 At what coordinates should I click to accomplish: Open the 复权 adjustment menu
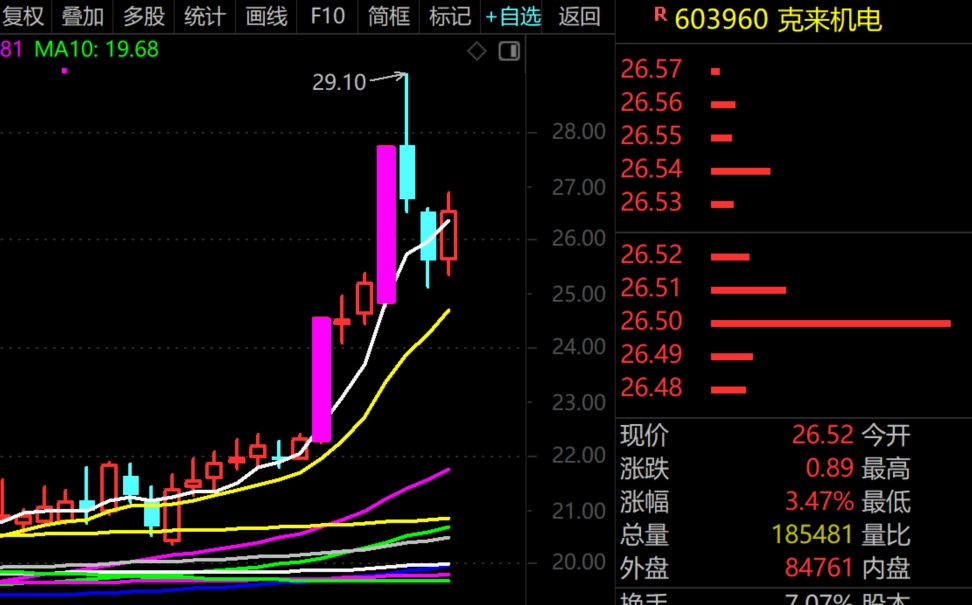point(23,16)
